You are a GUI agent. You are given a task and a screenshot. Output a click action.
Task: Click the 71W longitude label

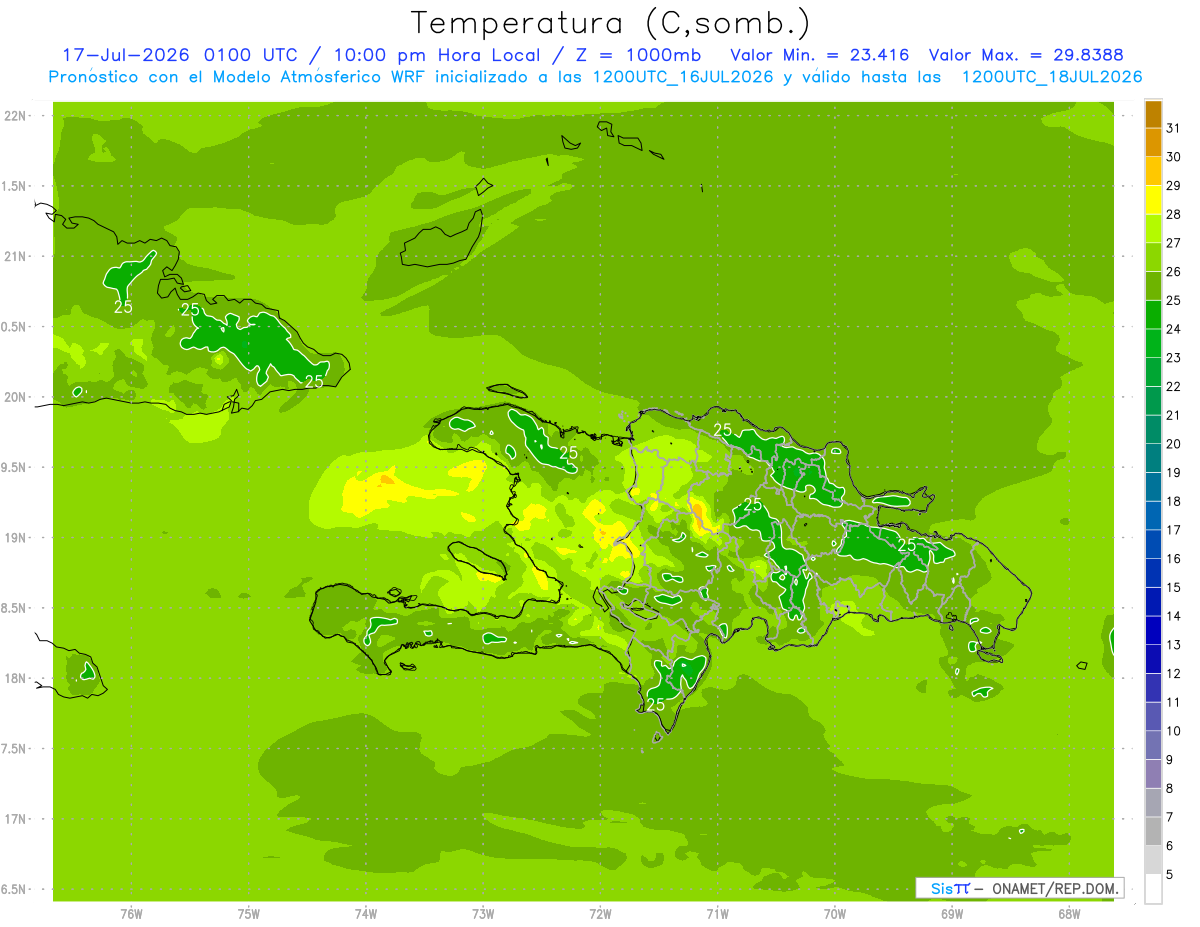pyautogui.click(x=717, y=914)
